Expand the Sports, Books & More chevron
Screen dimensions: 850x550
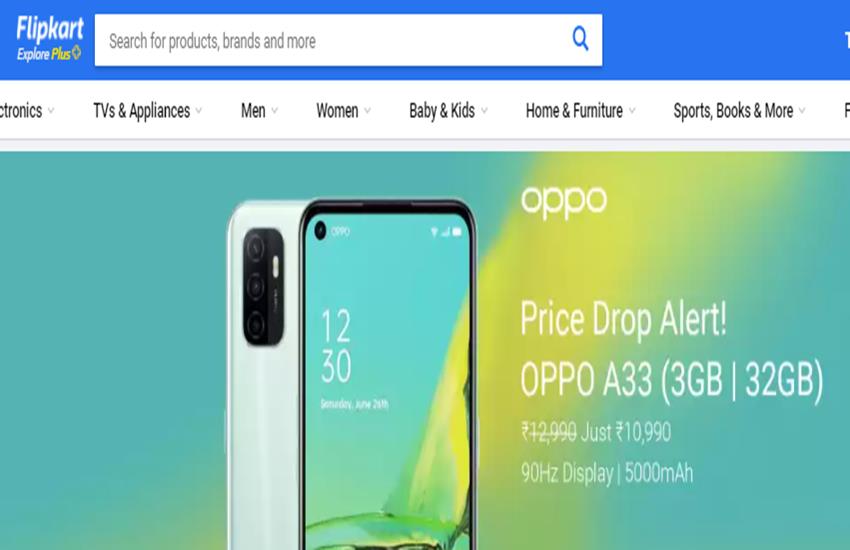802,111
